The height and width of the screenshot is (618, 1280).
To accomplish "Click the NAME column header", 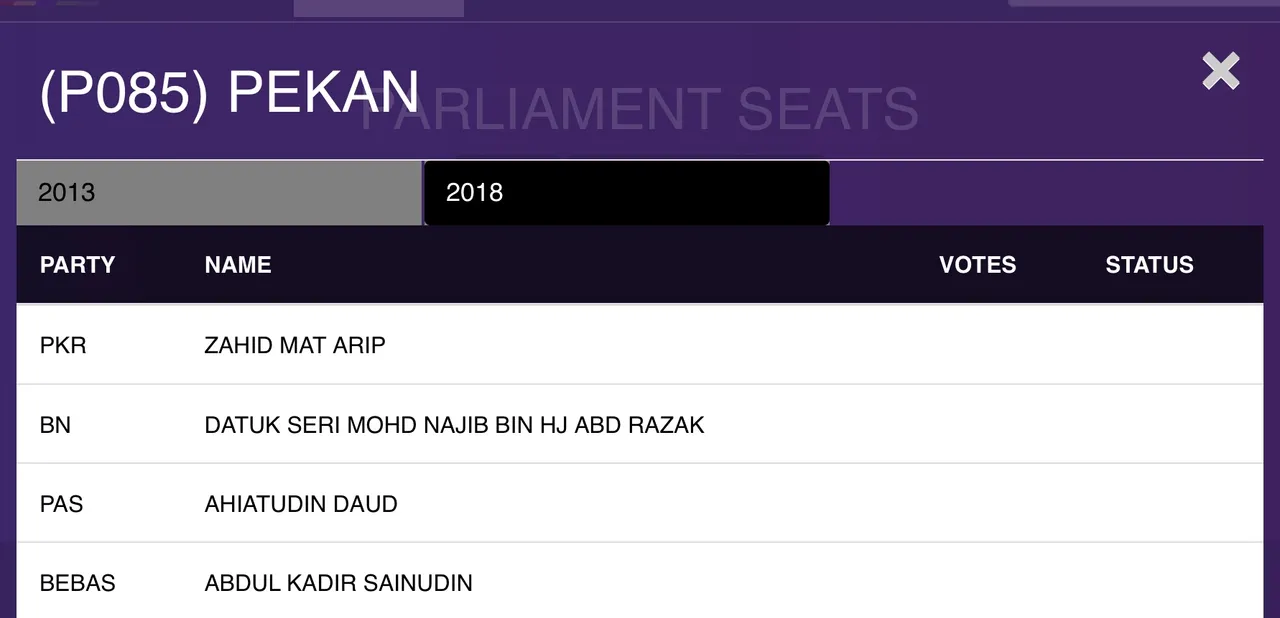I will tap(238, 265).
